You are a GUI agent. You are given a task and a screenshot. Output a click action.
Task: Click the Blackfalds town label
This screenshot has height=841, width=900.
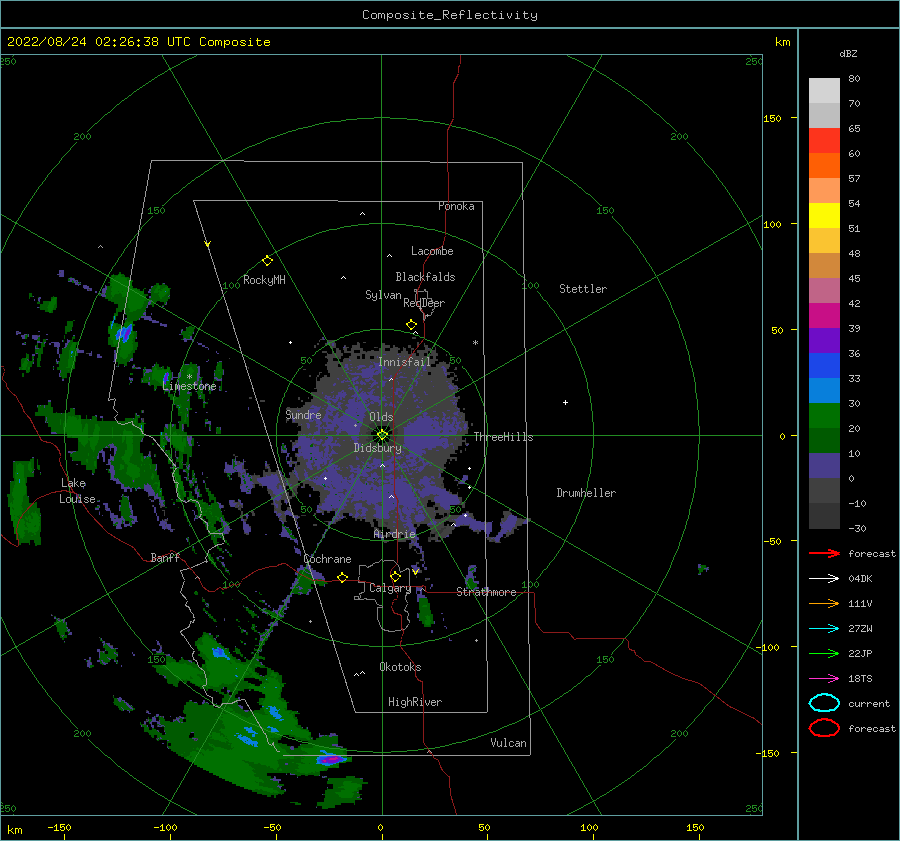(425, 277)
